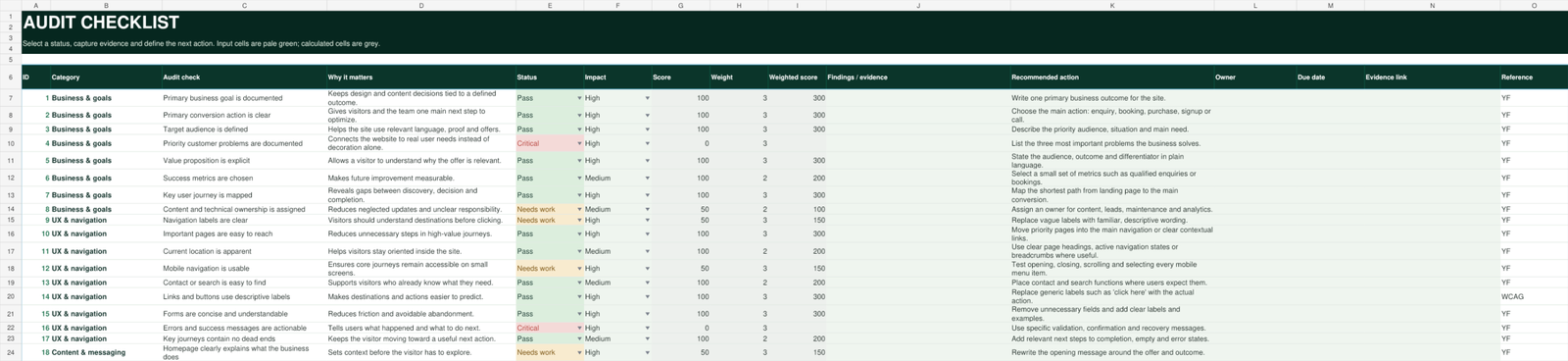Open Status dropdown for Mobile navigation is usable
The width and height of the screenshot is (1568, 361).
579,268
